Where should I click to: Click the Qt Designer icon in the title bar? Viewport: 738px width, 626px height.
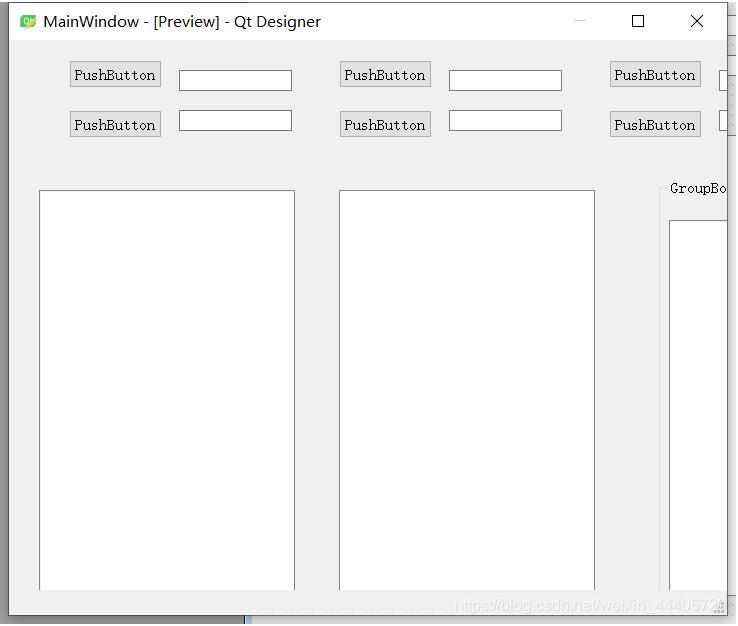(x=28, y=22)
